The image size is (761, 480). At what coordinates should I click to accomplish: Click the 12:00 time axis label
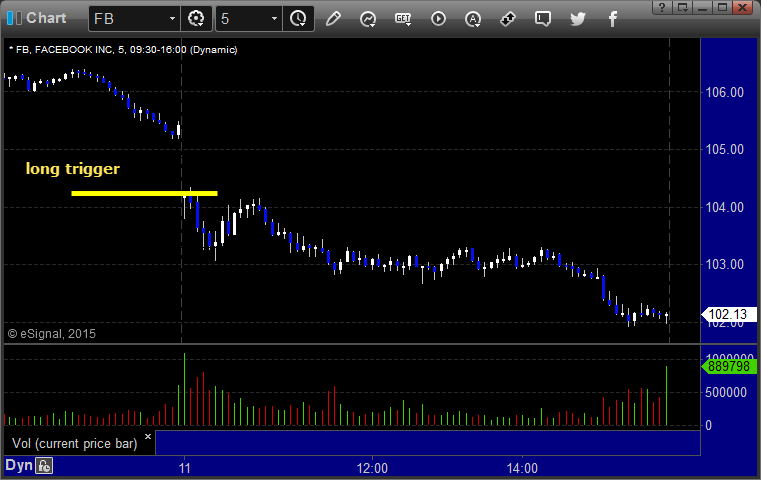click(372, 468)
